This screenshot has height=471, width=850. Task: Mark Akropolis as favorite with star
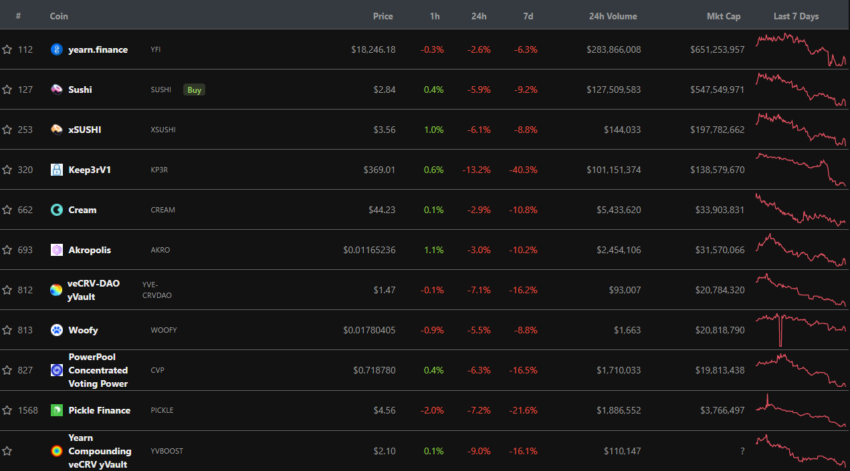tap(7, 250)
